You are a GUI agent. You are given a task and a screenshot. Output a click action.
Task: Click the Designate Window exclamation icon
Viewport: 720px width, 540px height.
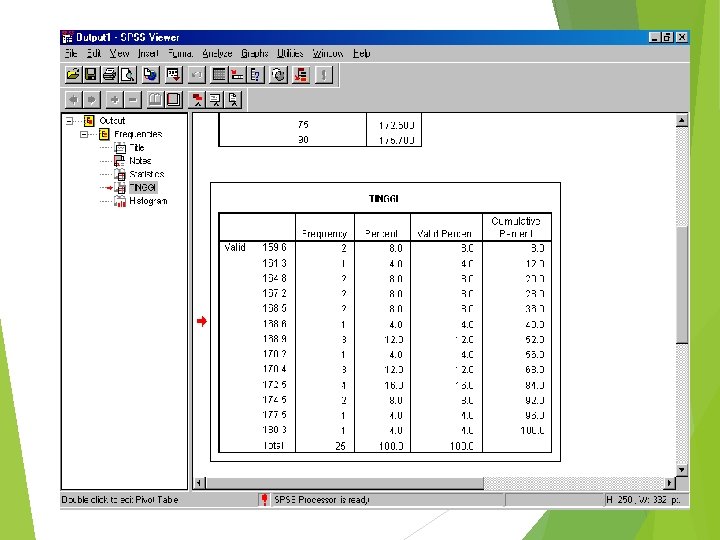324,74
